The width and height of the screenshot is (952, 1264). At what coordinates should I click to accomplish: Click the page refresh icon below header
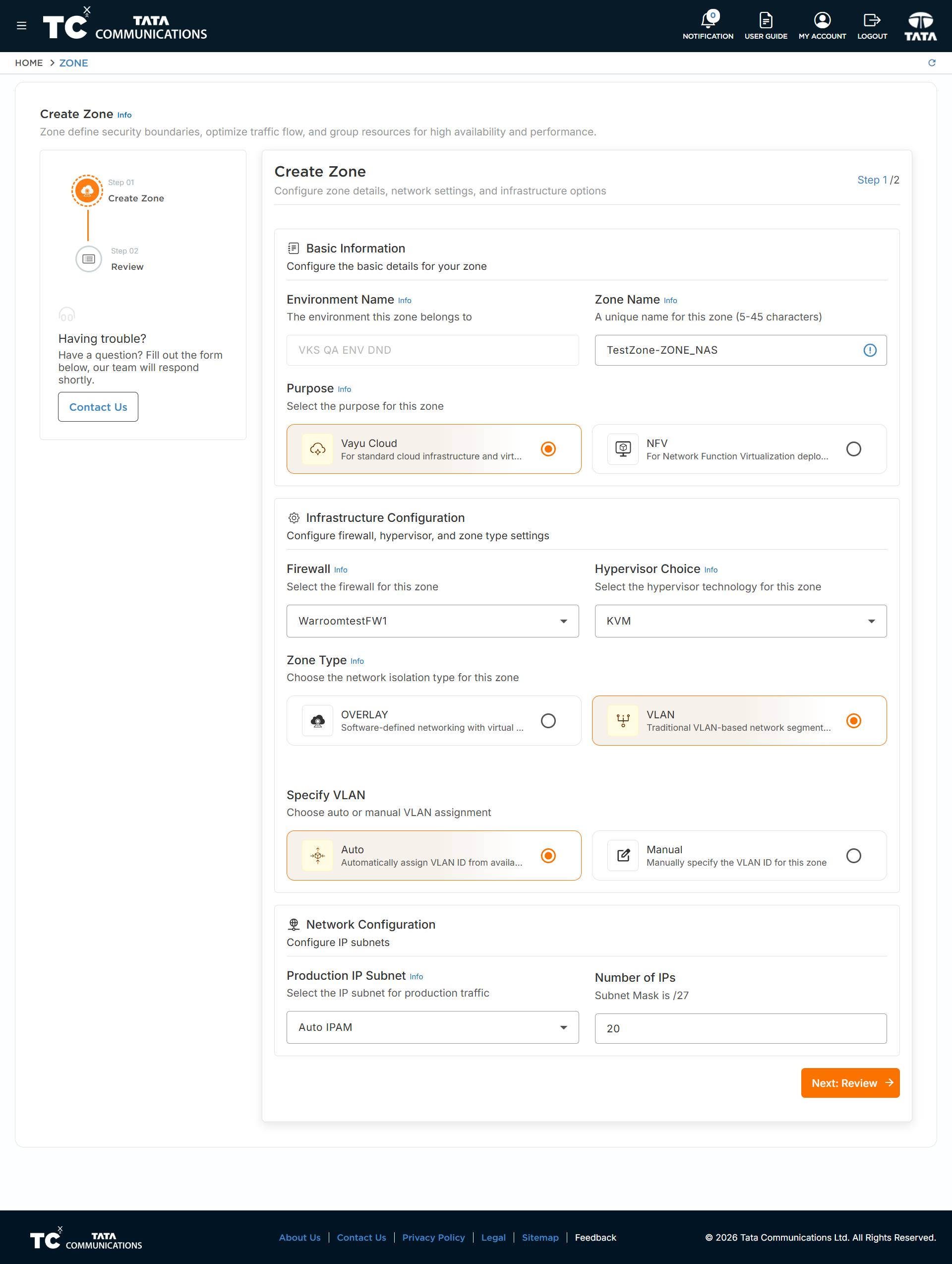932,63
